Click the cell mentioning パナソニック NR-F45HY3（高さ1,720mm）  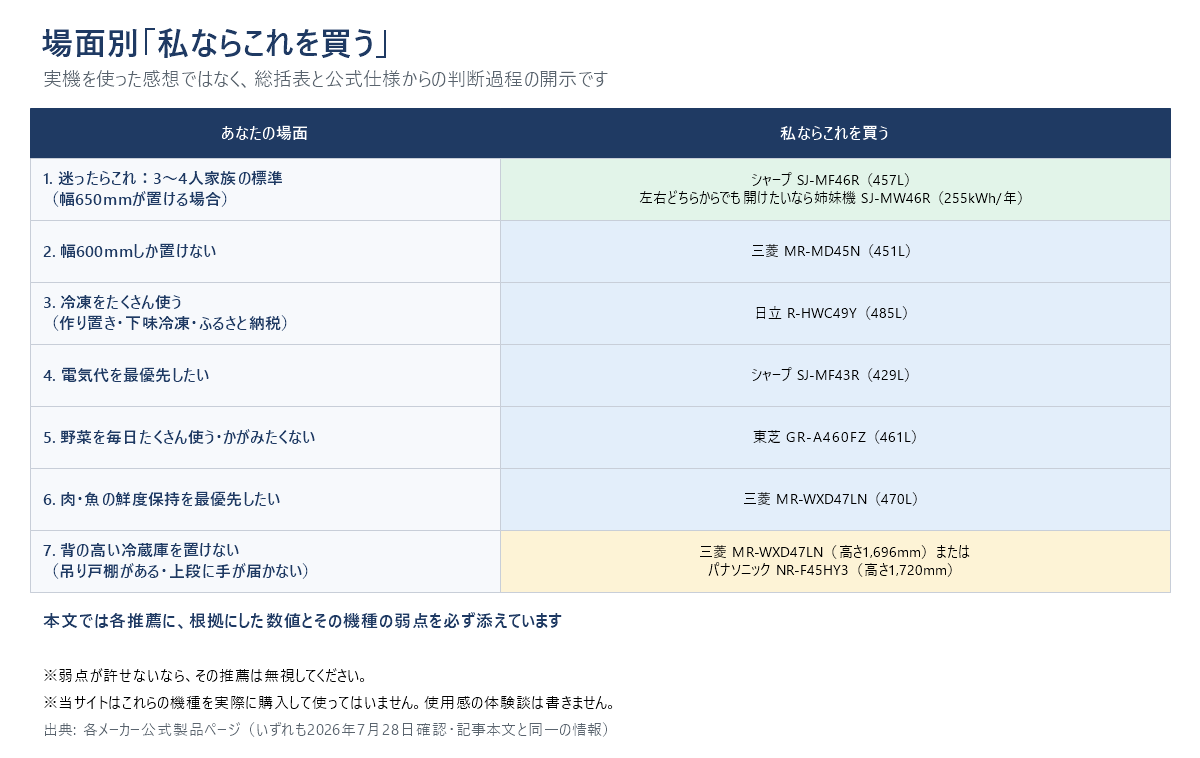(x=835, y=561)
